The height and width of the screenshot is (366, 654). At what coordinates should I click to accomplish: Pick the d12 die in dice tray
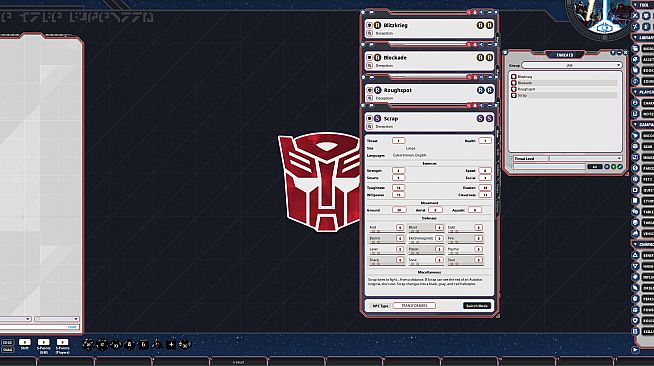(102, 344)
